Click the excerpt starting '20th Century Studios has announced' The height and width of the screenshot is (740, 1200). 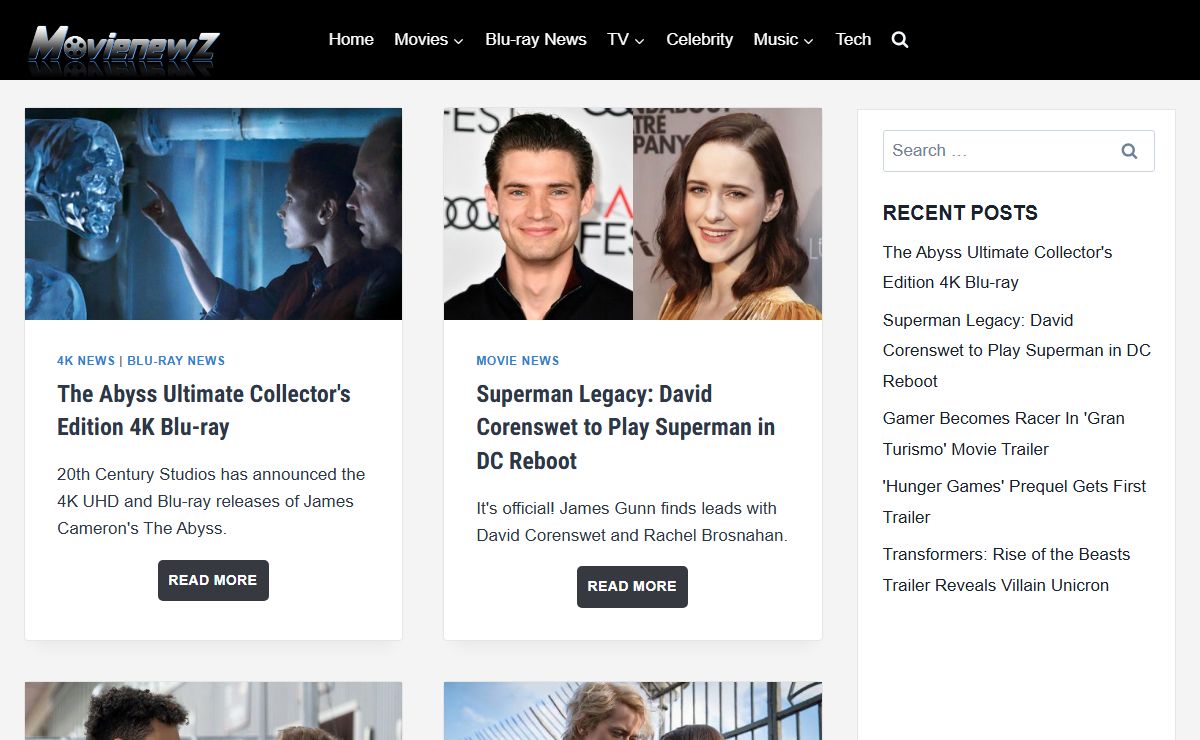tap(211, 501)
